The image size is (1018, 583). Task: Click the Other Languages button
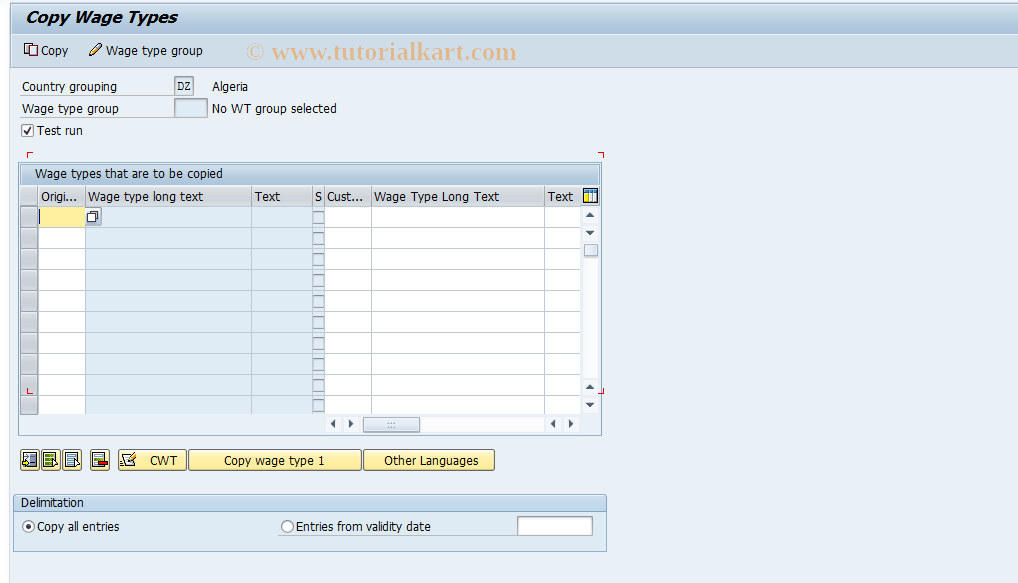(429, 460)
